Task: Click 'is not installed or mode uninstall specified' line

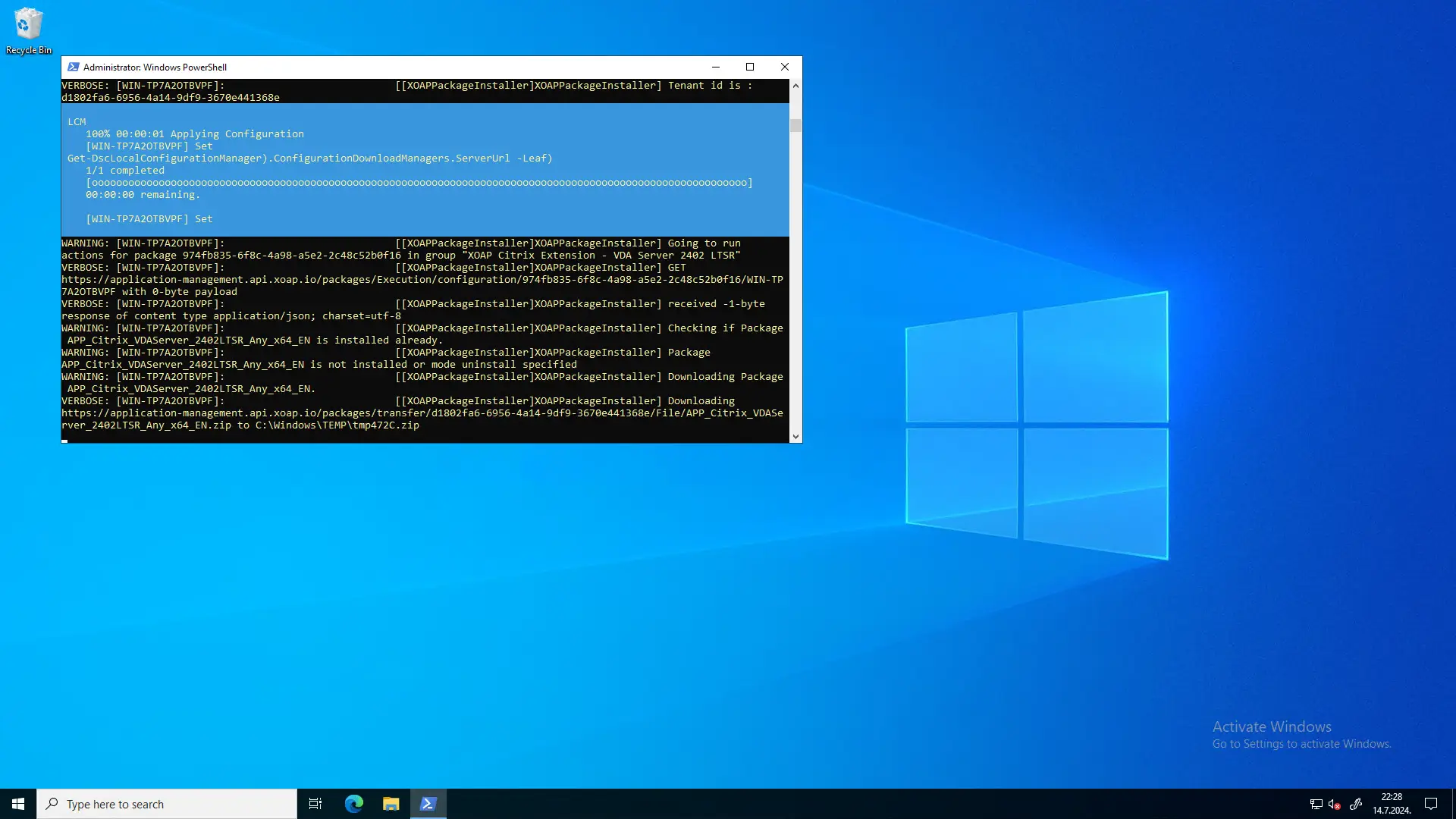Action: point(319,365)
